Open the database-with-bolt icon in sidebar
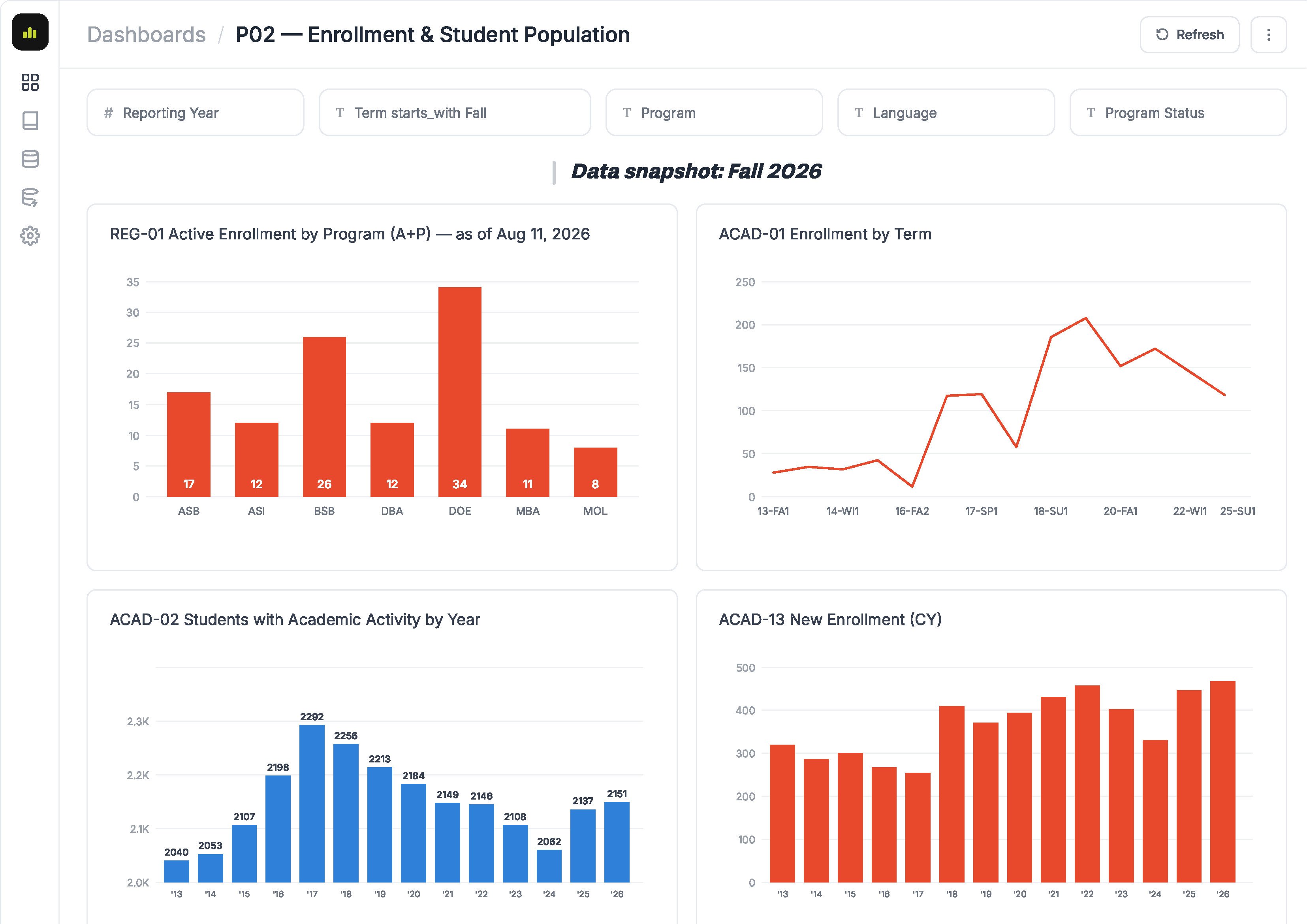The height and width of the screenshot is (924, 1307). point(30,198)
